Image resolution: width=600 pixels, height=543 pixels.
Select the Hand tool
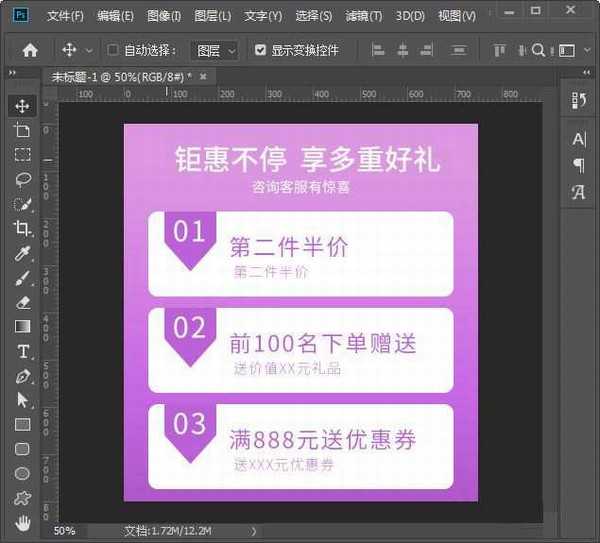(x=22, y=522)
